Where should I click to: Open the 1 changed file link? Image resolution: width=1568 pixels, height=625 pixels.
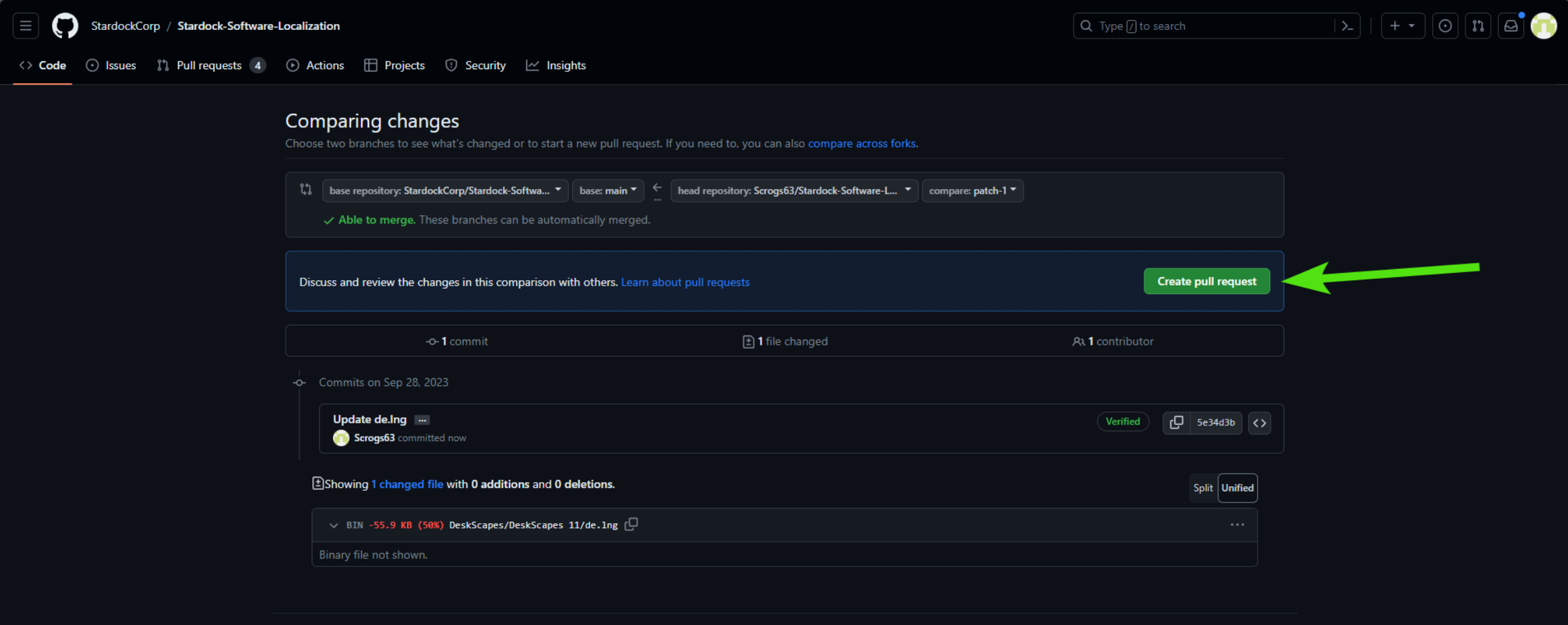click(407, 484)
